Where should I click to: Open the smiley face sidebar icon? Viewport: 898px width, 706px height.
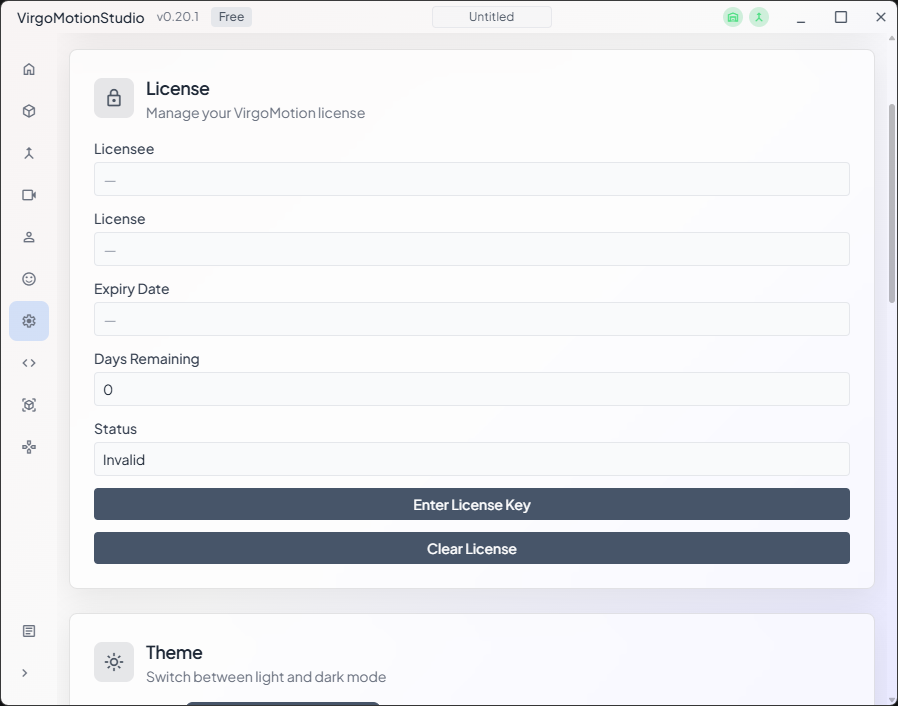click(29, 279)
